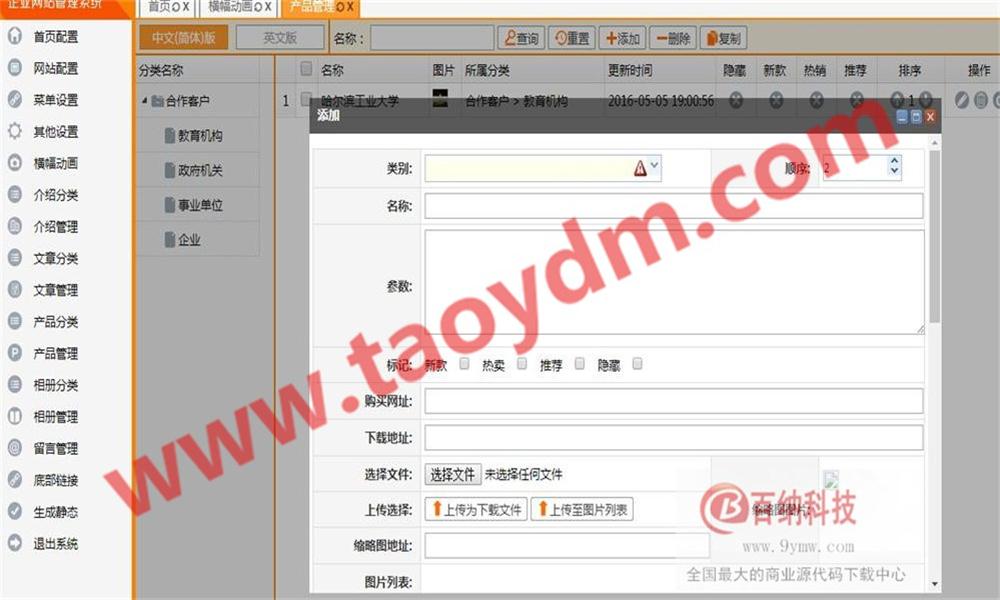Open 留言管理 from sidebar menu
The image size is (1000, 600).
point(55,448)
